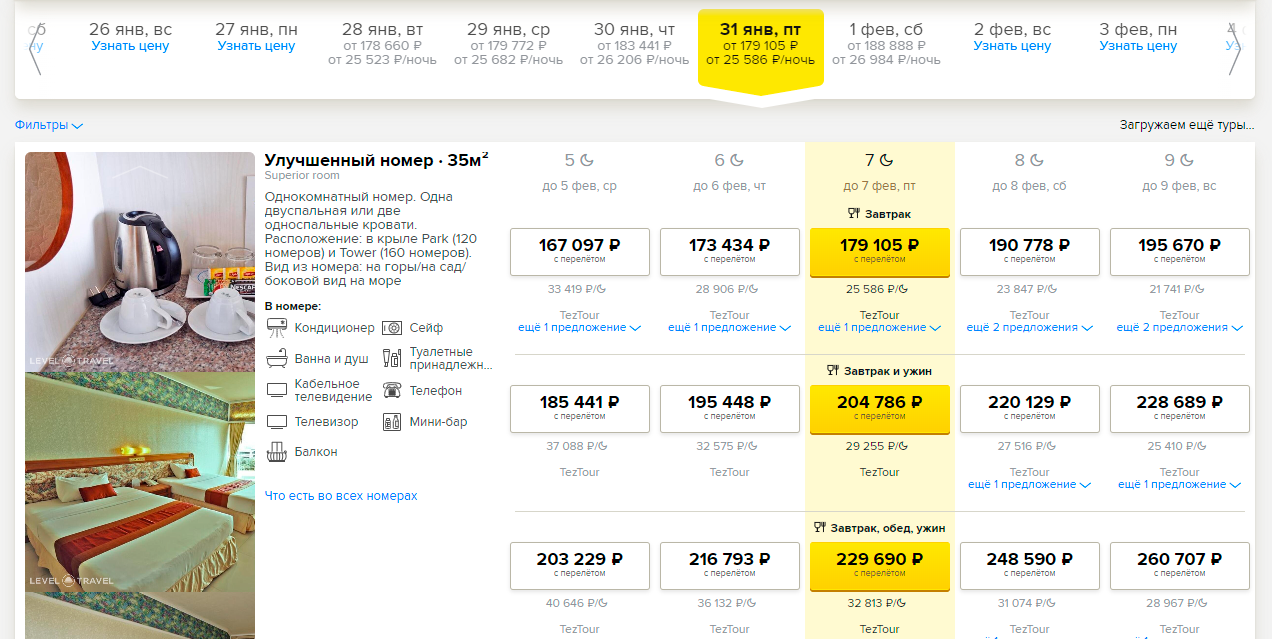This screenshot has height=639, width=1272.
Task: Click the air conditioner icon
Action: (277, 327)
